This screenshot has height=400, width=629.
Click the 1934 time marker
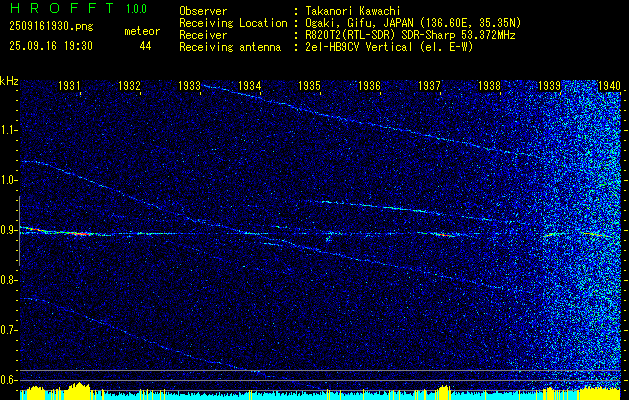[x=250, y=85]
